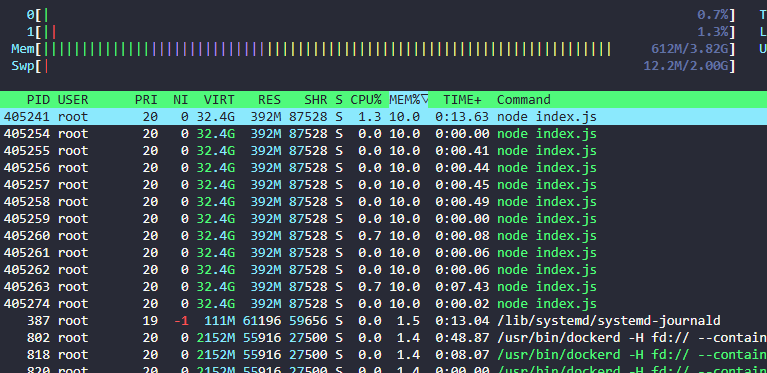
Task: Sort by USER column header
Action: point(73,100)
